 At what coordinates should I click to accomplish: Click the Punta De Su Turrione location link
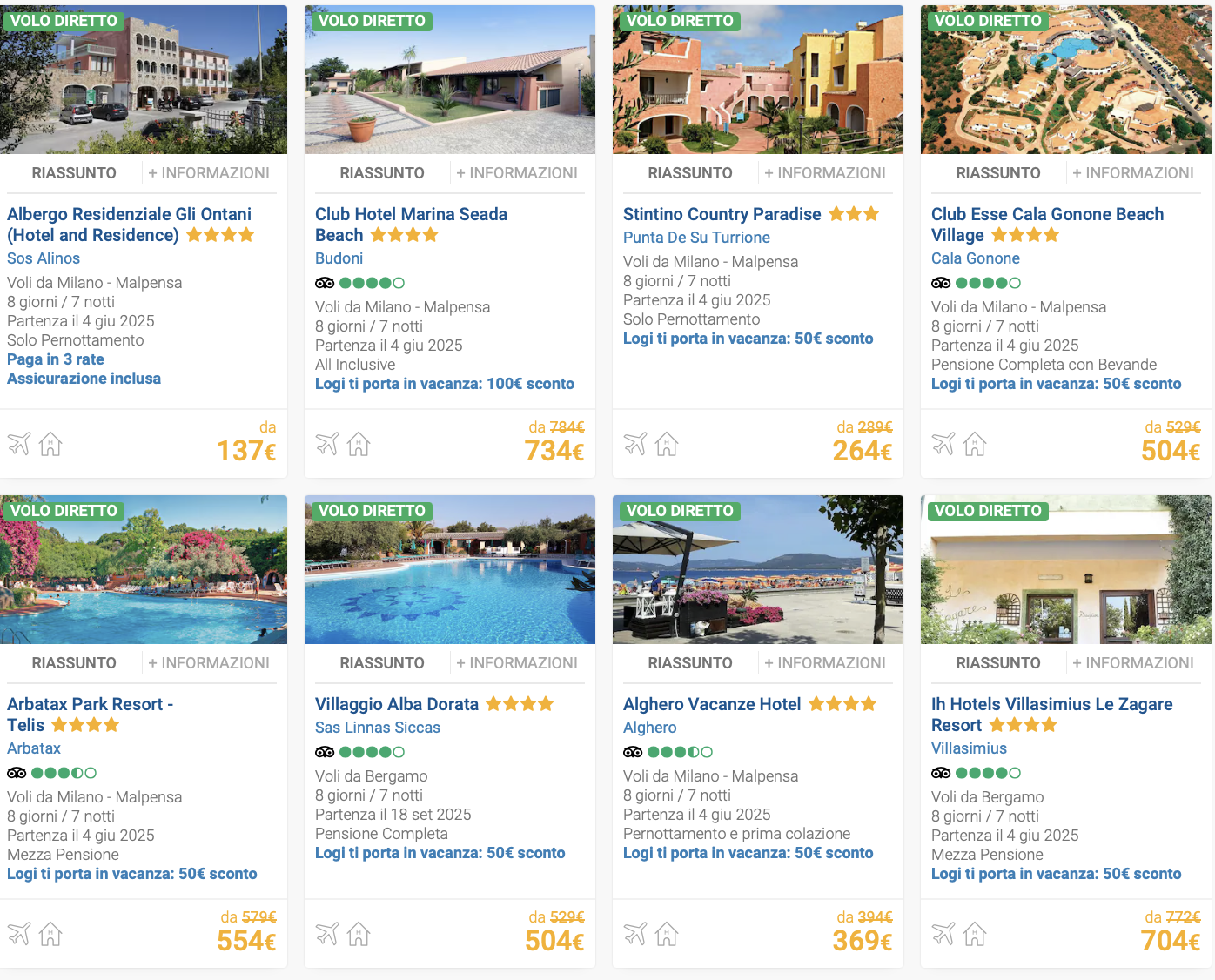696,238
